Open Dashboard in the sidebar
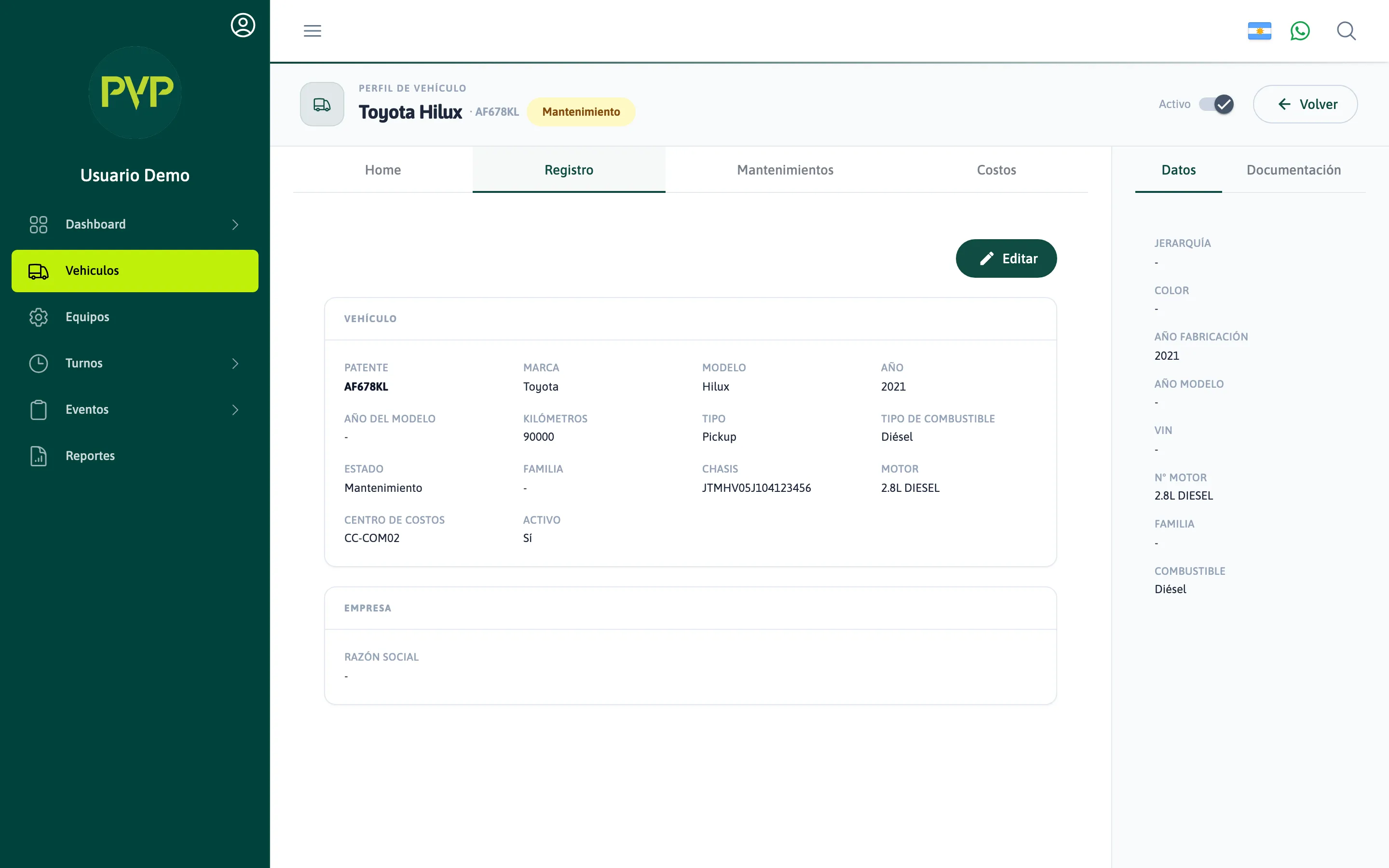Viewport: 1389px width, 868px height. pos(135,224)
